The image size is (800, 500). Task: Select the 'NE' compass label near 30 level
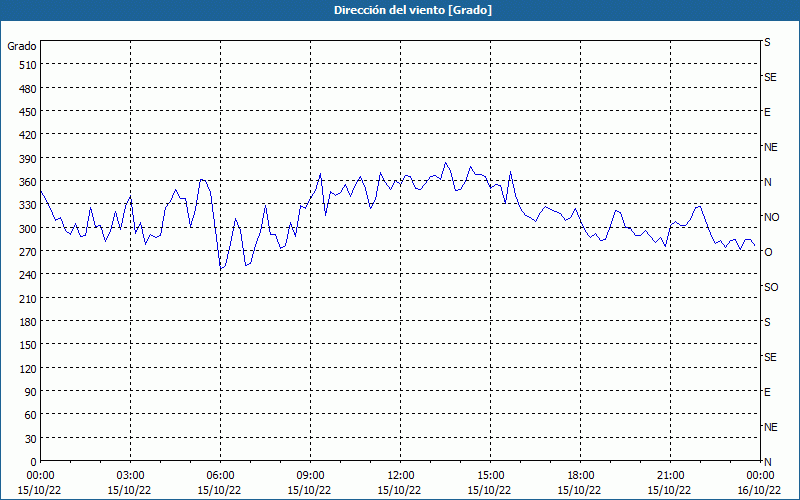[770, 427]
